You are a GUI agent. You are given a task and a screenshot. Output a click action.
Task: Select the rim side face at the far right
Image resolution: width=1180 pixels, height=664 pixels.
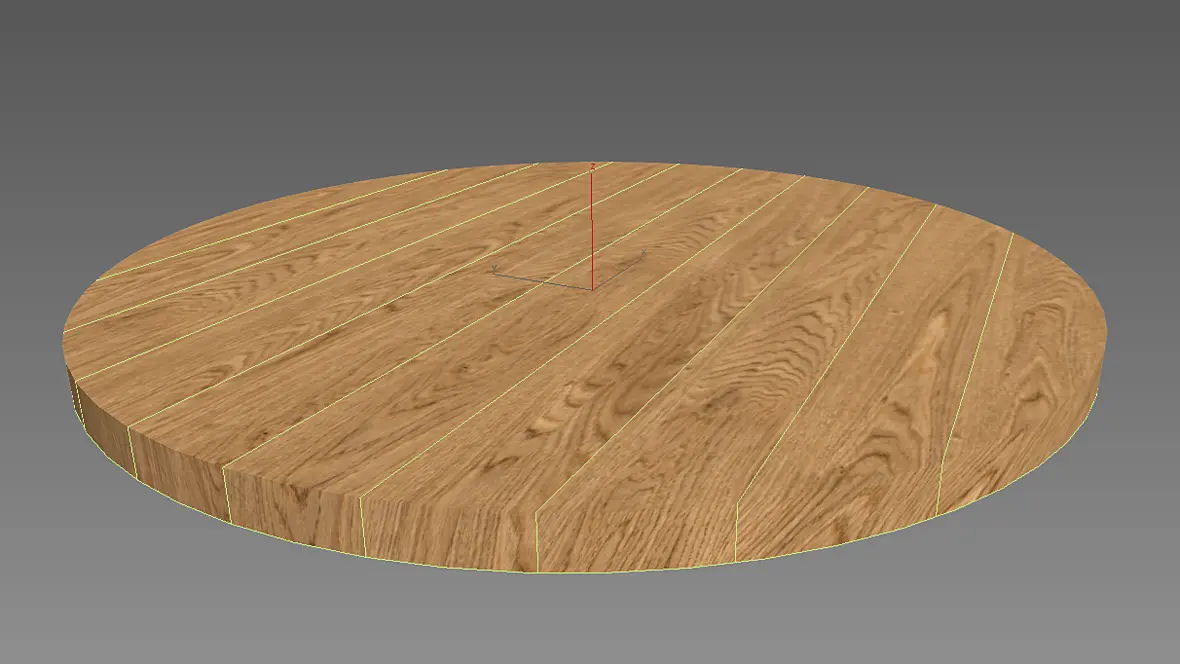[x=1016, y=463]
